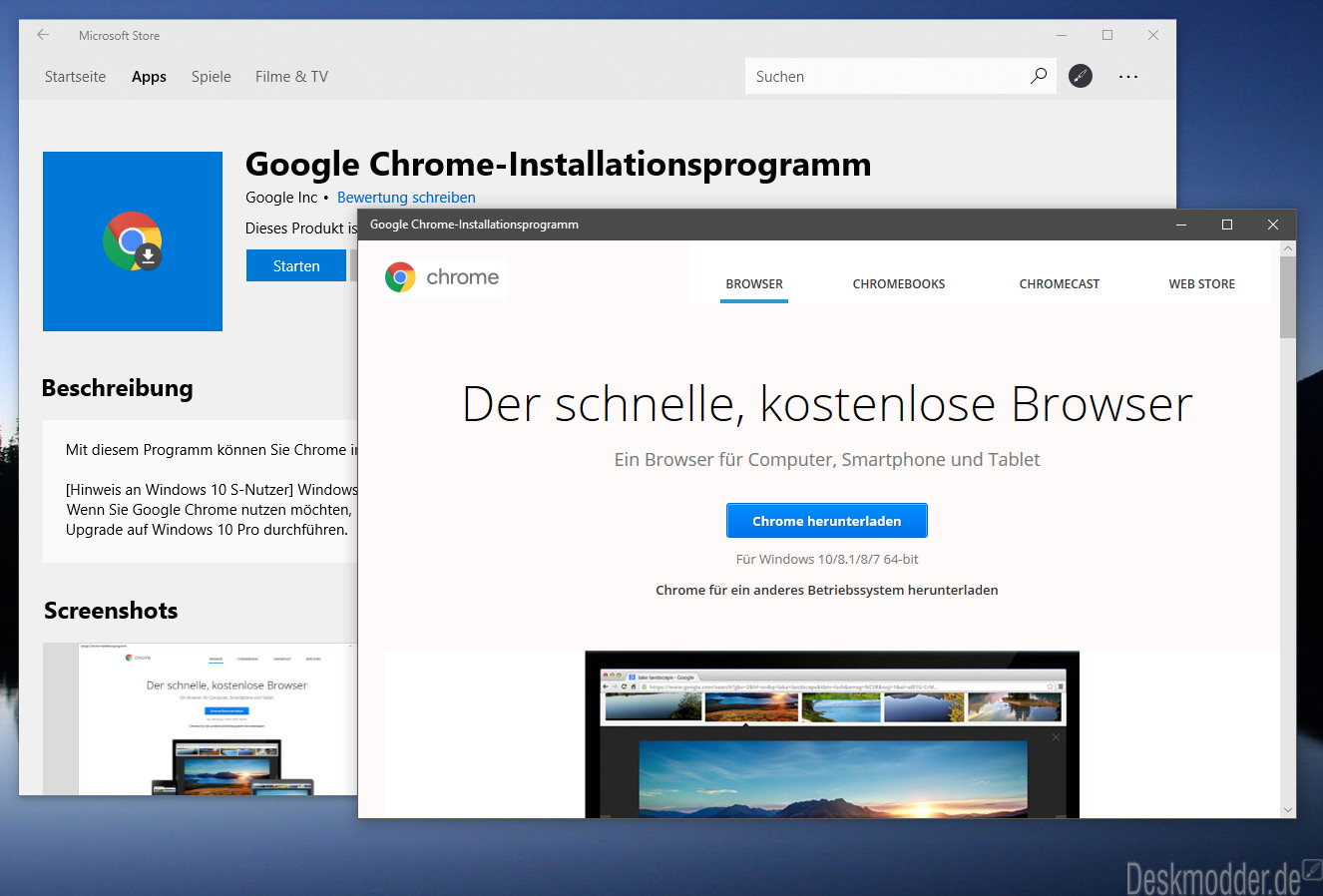Click the scroll-up arrow in installer window
The height and width of the screenshot is (896, 1323).
point(1288,248)
